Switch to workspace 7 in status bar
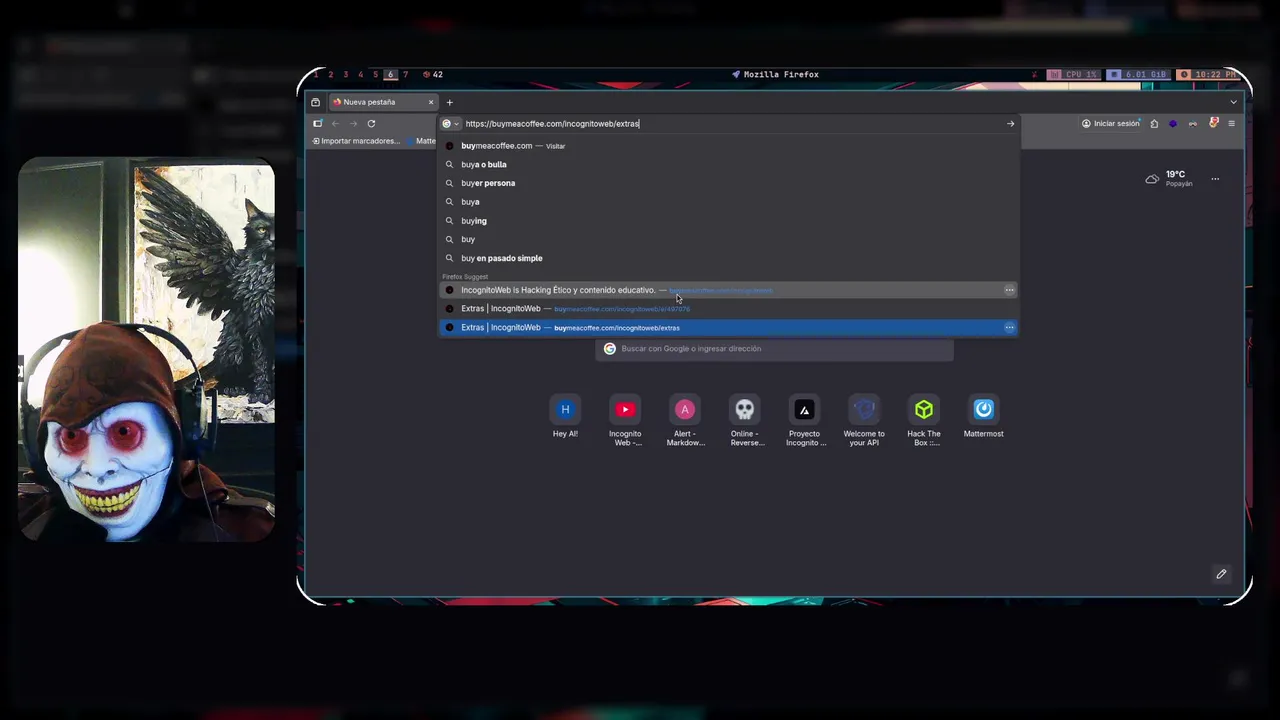 tap(405, 74)
